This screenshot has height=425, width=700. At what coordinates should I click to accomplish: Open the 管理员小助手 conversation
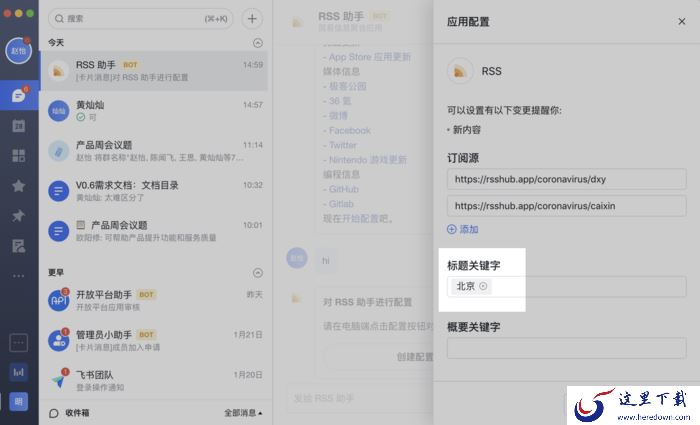coord(154,341)
